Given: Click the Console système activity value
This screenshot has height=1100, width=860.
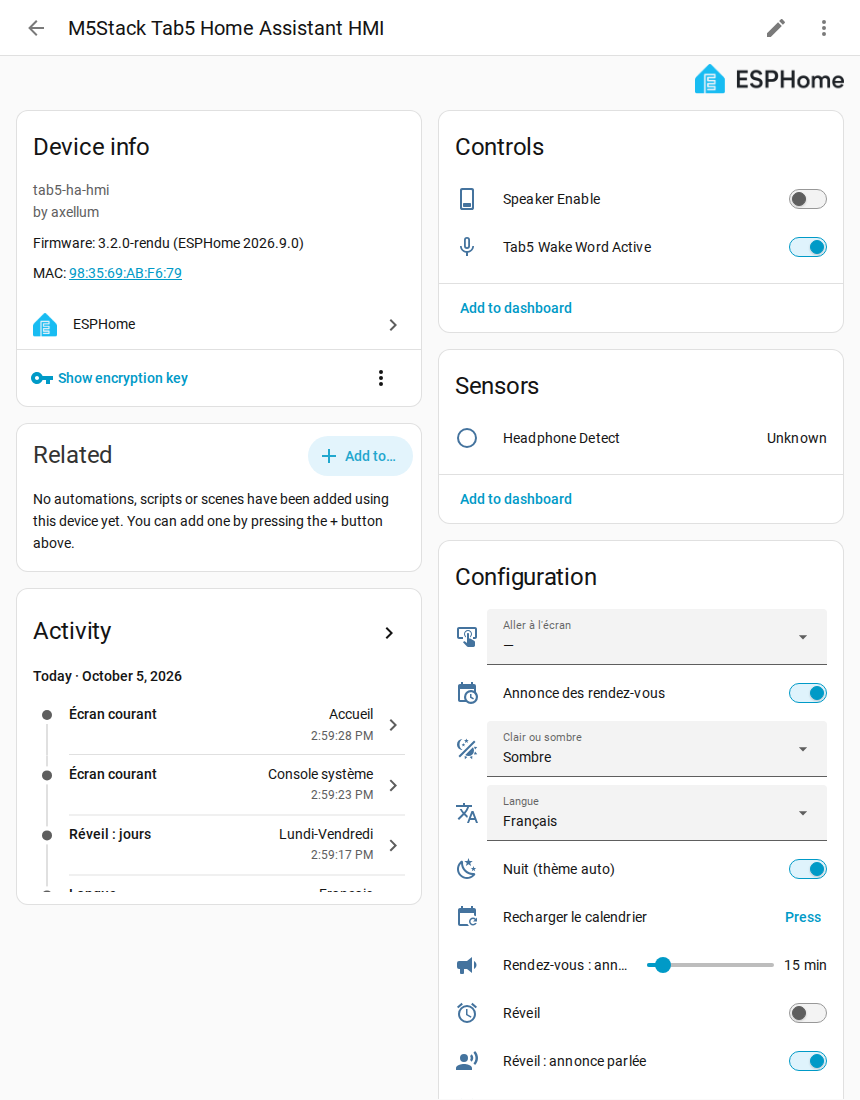Looking at the screenshot, I should pos(321,774).
